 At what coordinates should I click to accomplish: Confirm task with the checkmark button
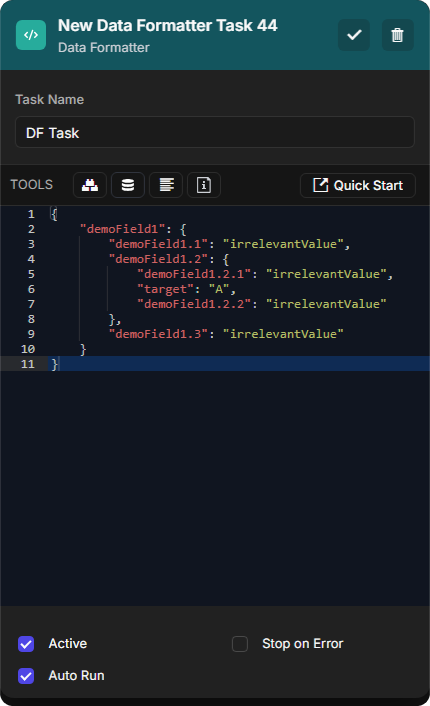354,35
